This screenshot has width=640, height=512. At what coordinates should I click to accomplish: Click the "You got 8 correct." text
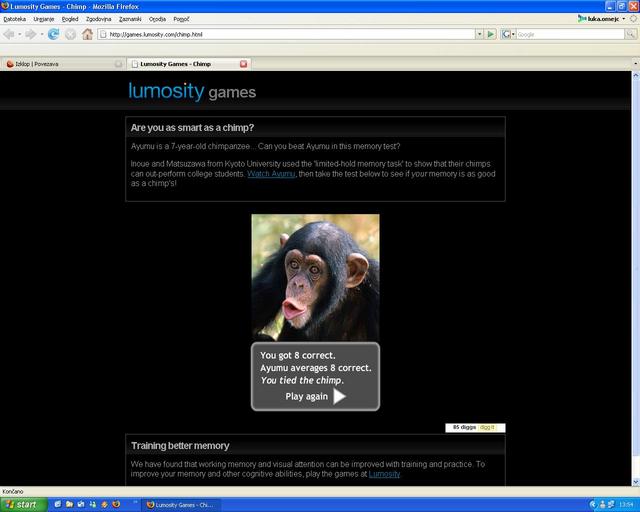[x=298, y=355]
